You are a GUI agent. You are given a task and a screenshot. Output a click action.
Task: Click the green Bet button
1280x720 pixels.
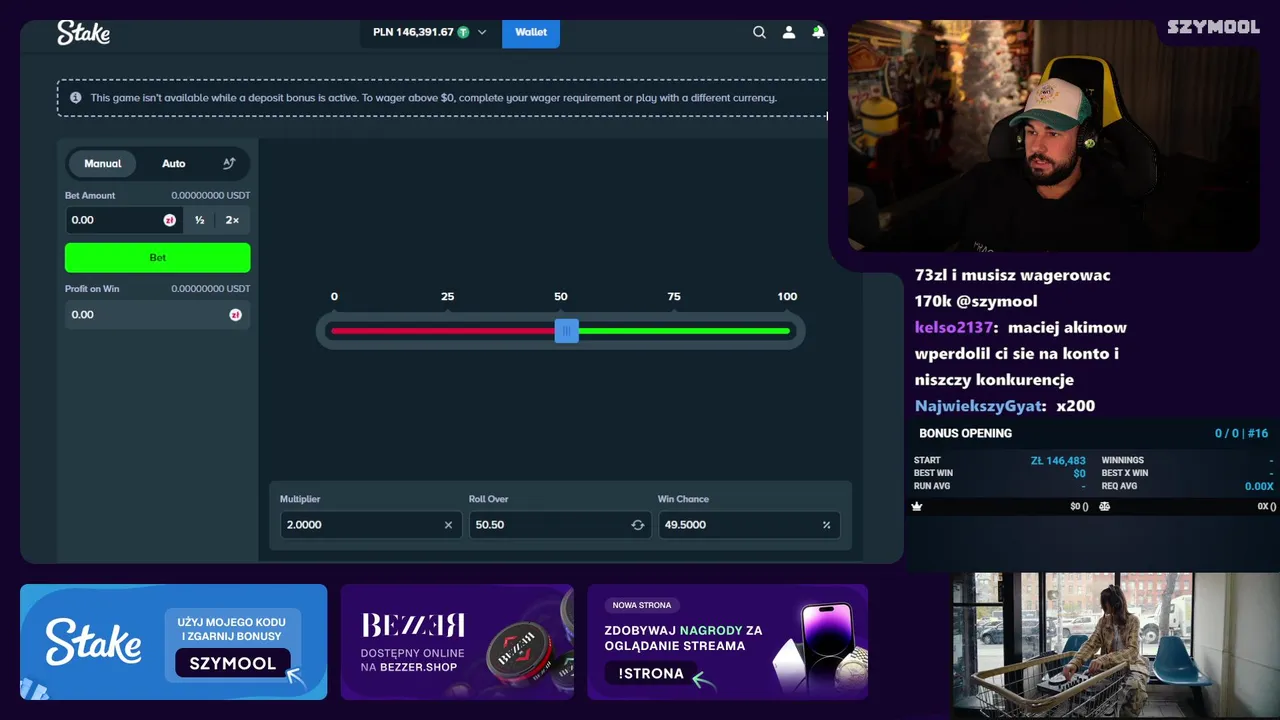pyautogui.click(x=158, y=257)
